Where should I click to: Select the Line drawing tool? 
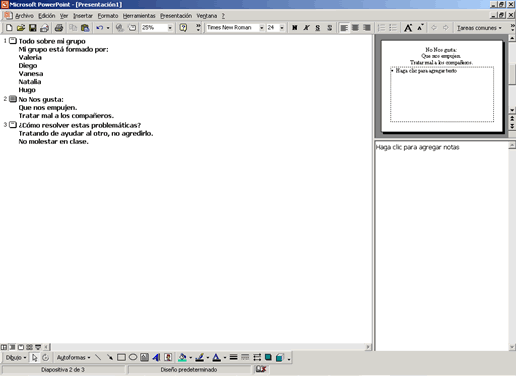tap(98, 358)
